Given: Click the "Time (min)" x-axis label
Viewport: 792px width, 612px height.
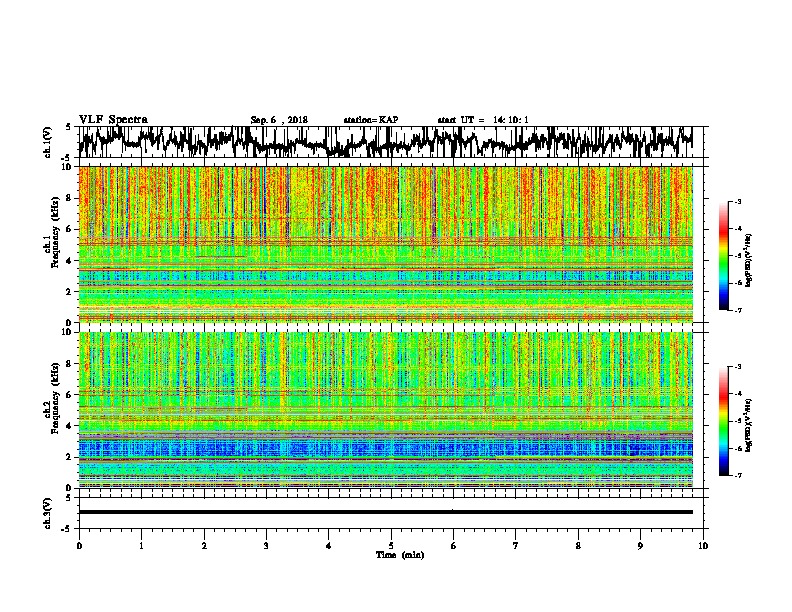Looking at the screenshot, I should (400, 555).
